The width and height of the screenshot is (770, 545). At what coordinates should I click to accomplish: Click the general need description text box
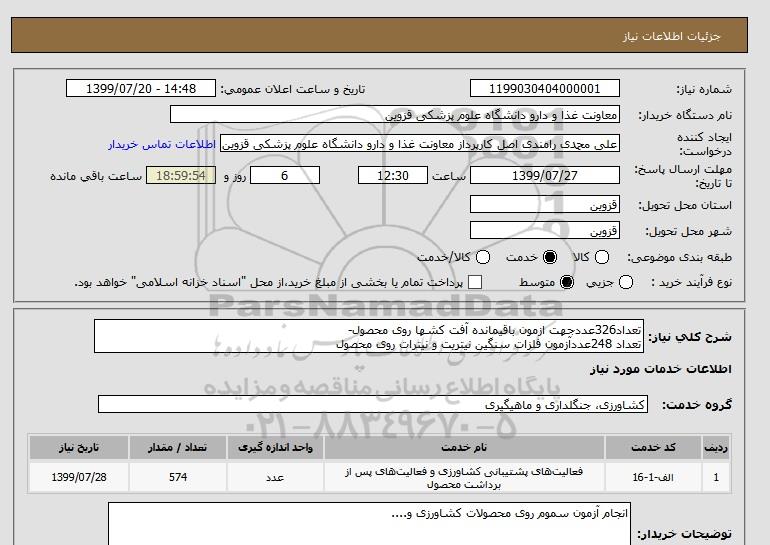(x=369, y=336)
